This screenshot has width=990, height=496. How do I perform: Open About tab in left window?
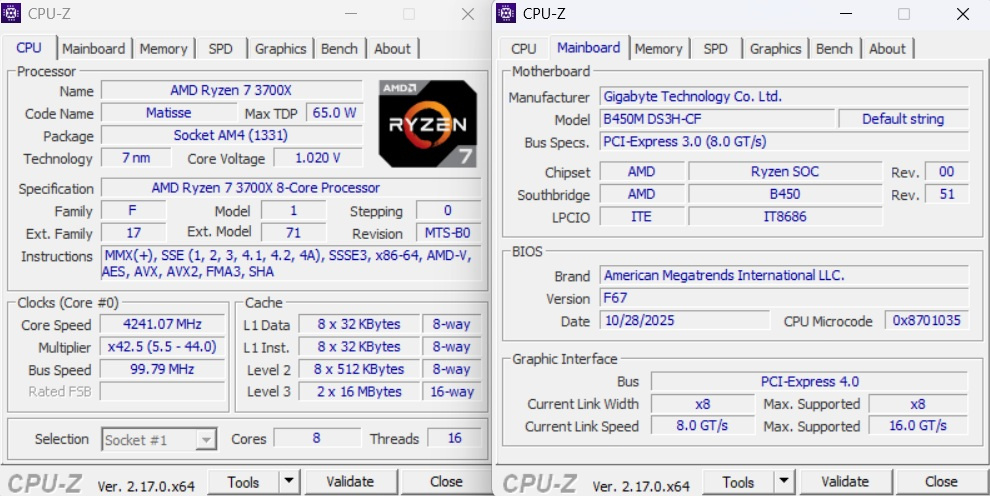pyautogui.click(x=392, y=49)
